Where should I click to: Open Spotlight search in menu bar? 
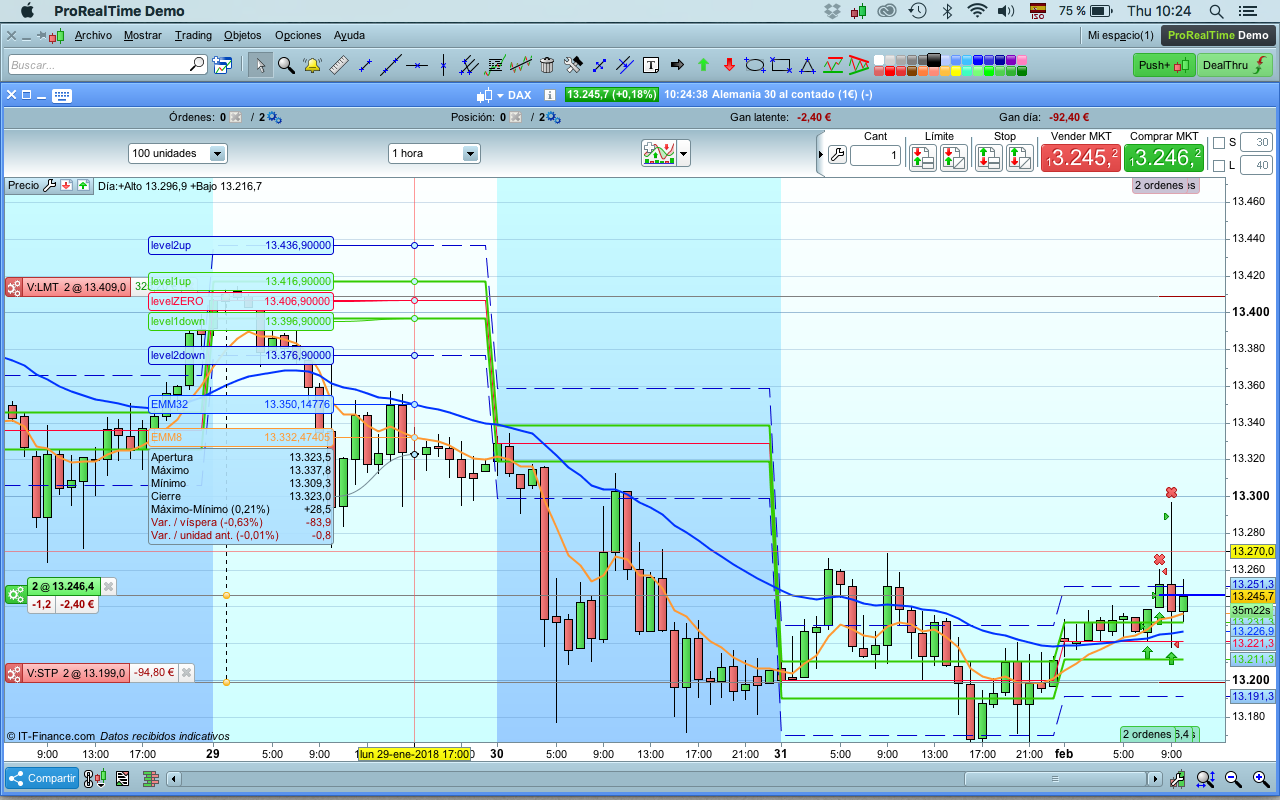[x=1216, y=11]
